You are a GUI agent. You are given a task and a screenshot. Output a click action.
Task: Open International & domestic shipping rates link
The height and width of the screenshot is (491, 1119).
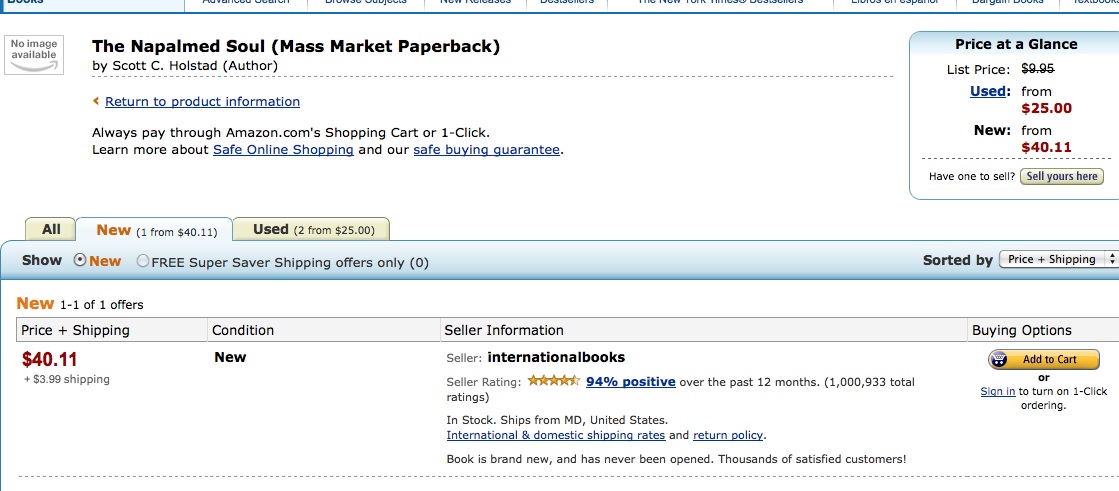(x=555, y=435)
